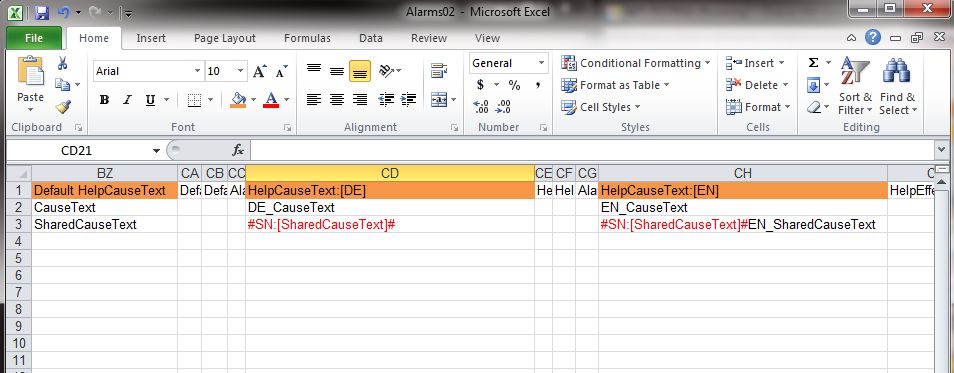The width and height of the screenshot is (954, 373).
Task: Undo the last action in Quick Access Toolbar
Action: pyautogui.click(x=64, y=12)
